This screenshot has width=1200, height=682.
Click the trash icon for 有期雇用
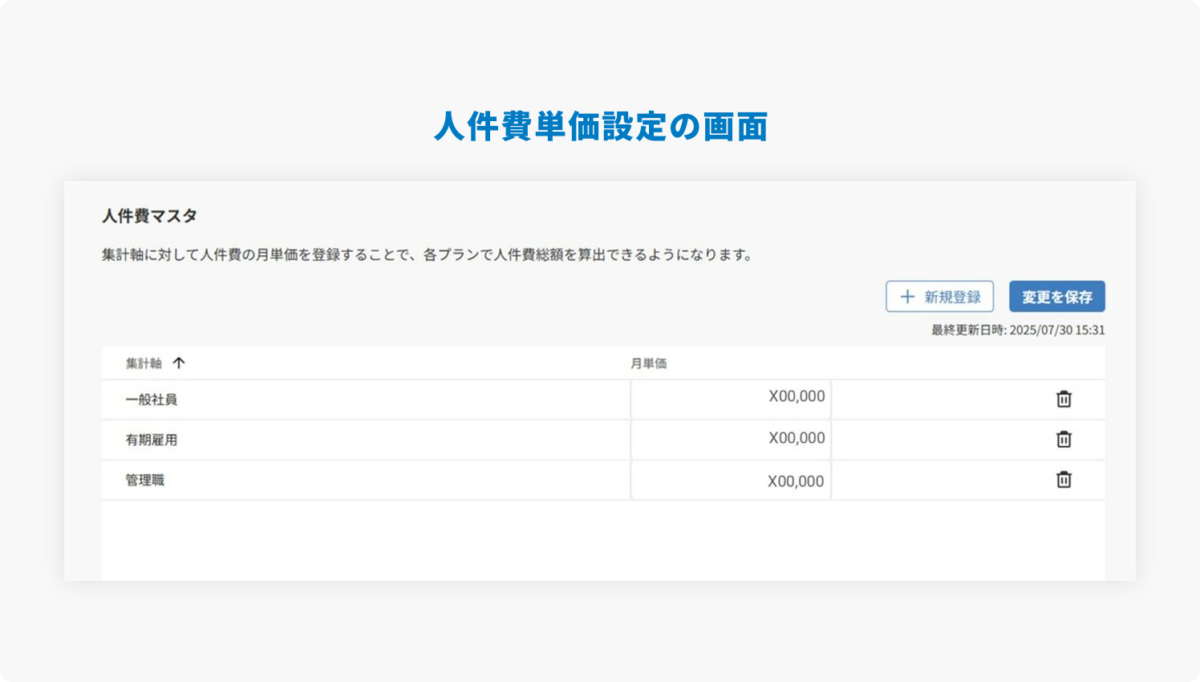coord(1064,439)
